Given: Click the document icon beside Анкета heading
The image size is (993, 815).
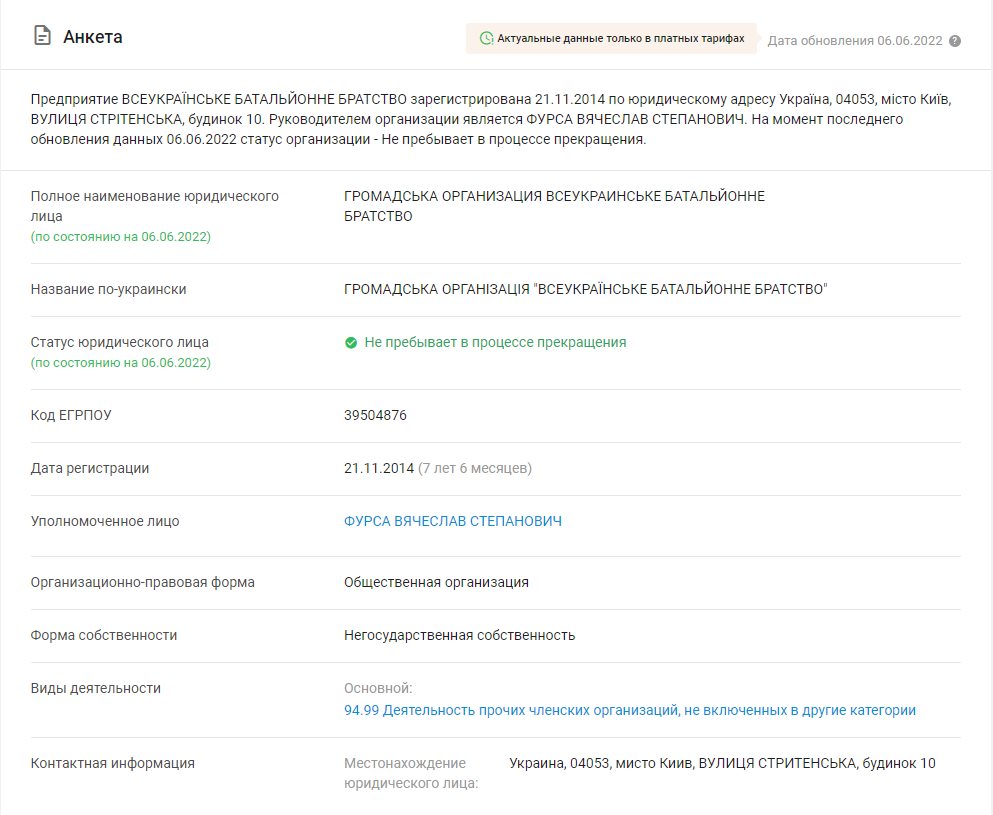Looking at the screenshot, I should [42, 37].
